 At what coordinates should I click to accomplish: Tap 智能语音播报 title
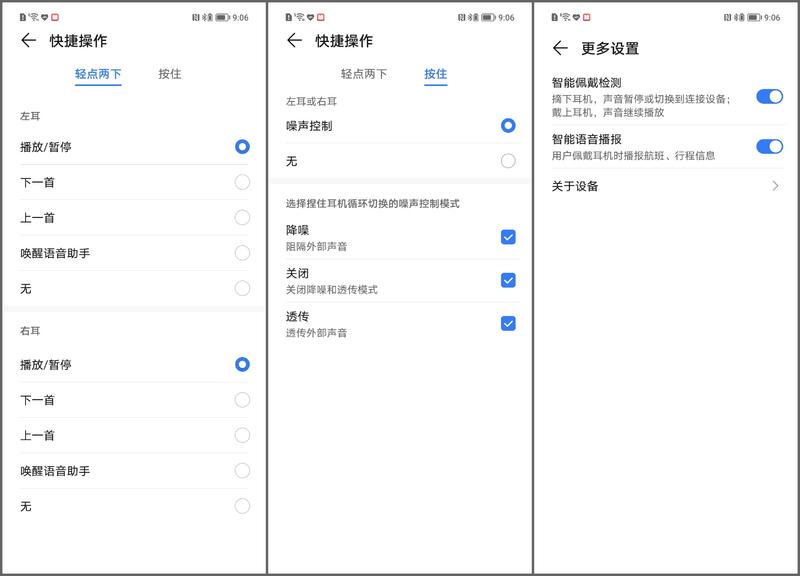587,139
